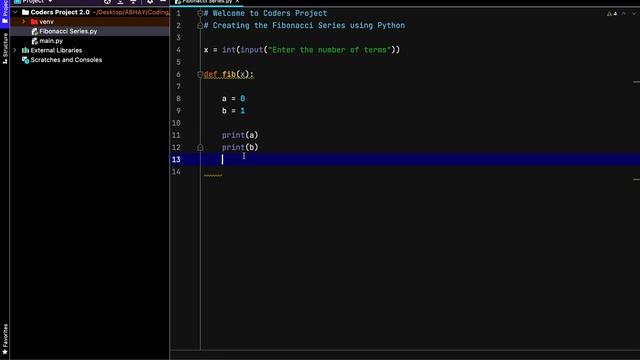640x360 pixels.
Task: Select the Coders Project 2.0 root folder
Action: tap(60, 12)
